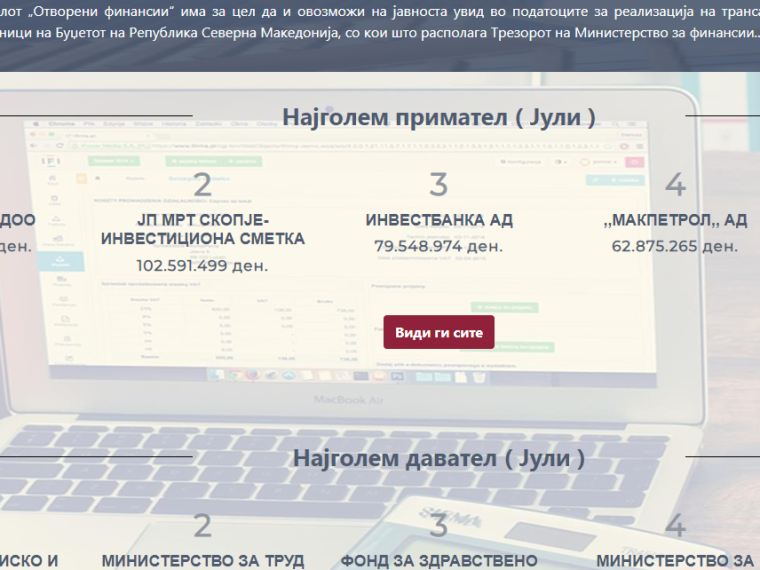The height and width of the screenshot is (570, 760).
Task: Open recipient ЈП МРТ СКОПЈЕ-ИНВЕСТИЦИОНА СМЕТКА
Action: (x=203, y=229)
